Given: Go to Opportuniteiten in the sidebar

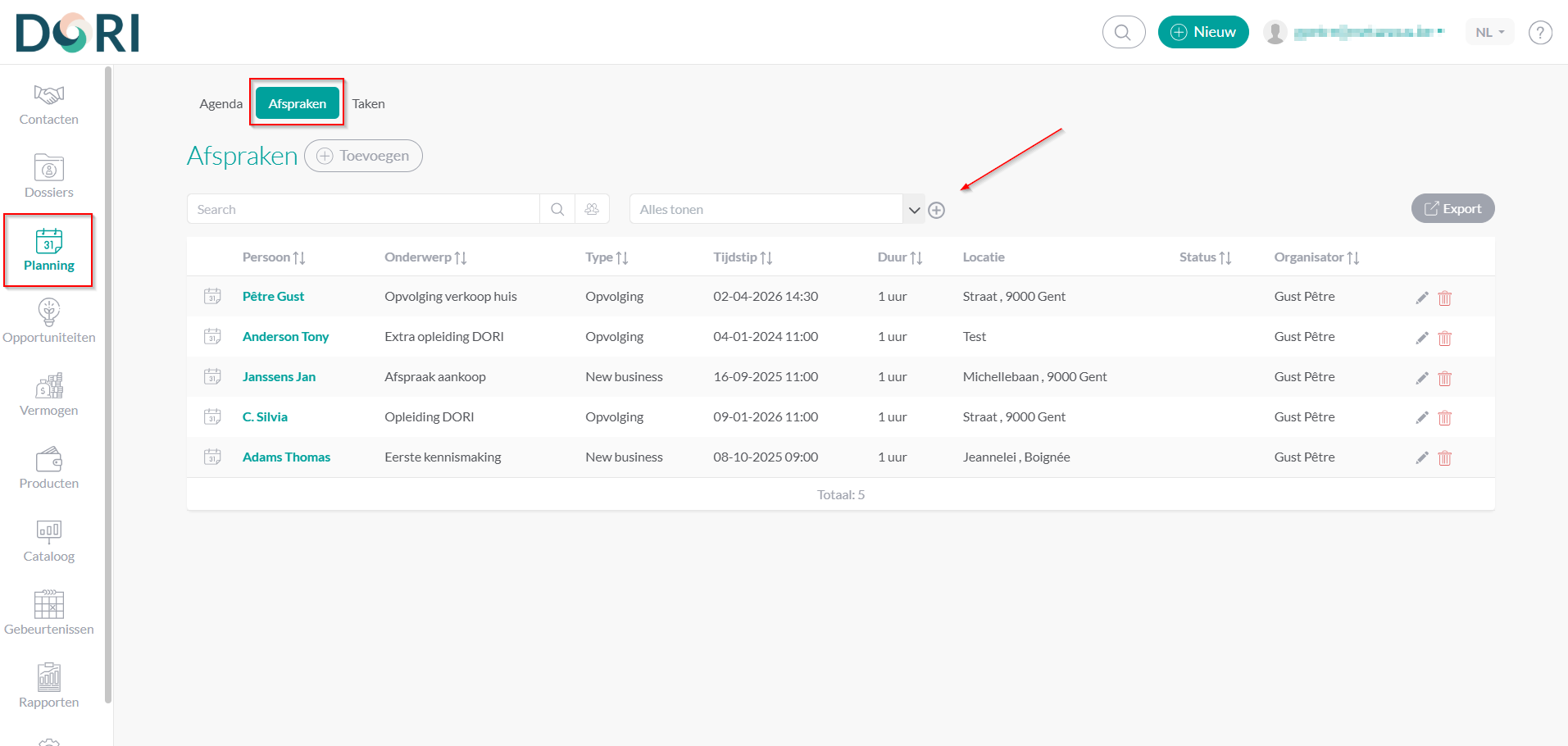Looking at the screenshot, I should click(49, 321).
